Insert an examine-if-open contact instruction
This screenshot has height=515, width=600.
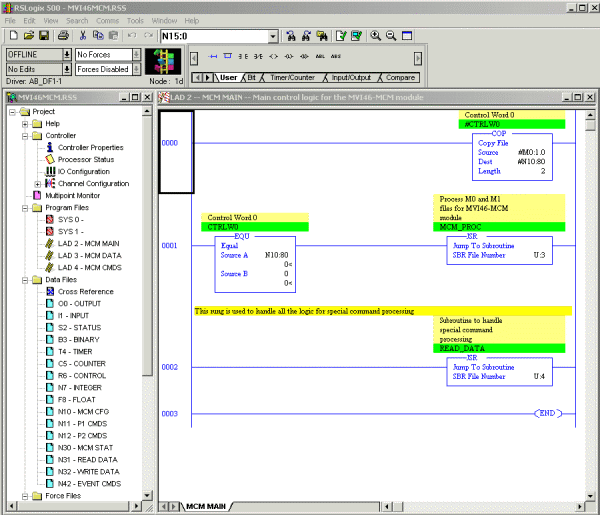[x=258, y=56]
